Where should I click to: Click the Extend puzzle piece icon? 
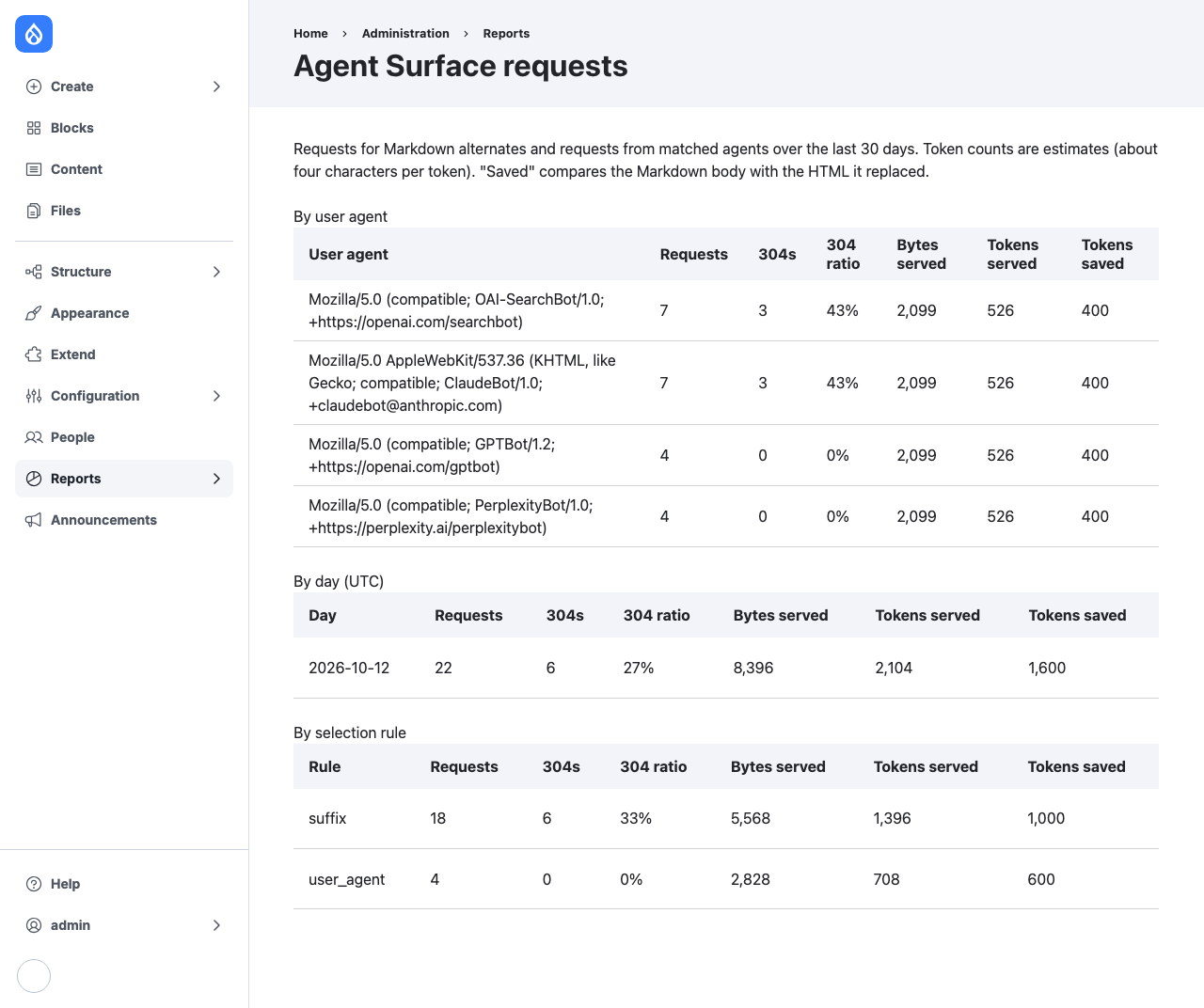click(34, 354)
